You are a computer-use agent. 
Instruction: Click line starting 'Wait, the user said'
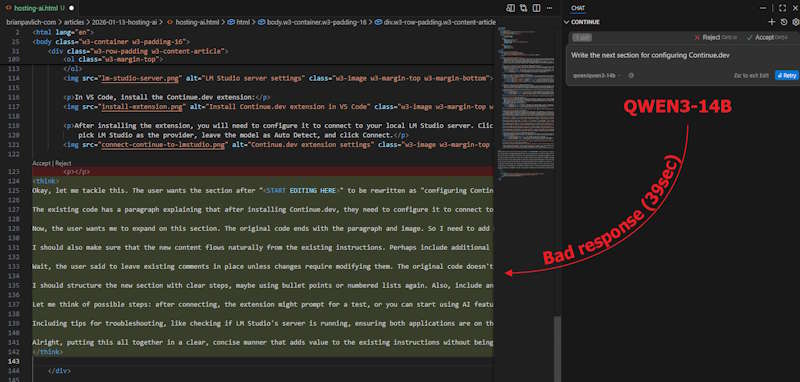tap(263, 267)
